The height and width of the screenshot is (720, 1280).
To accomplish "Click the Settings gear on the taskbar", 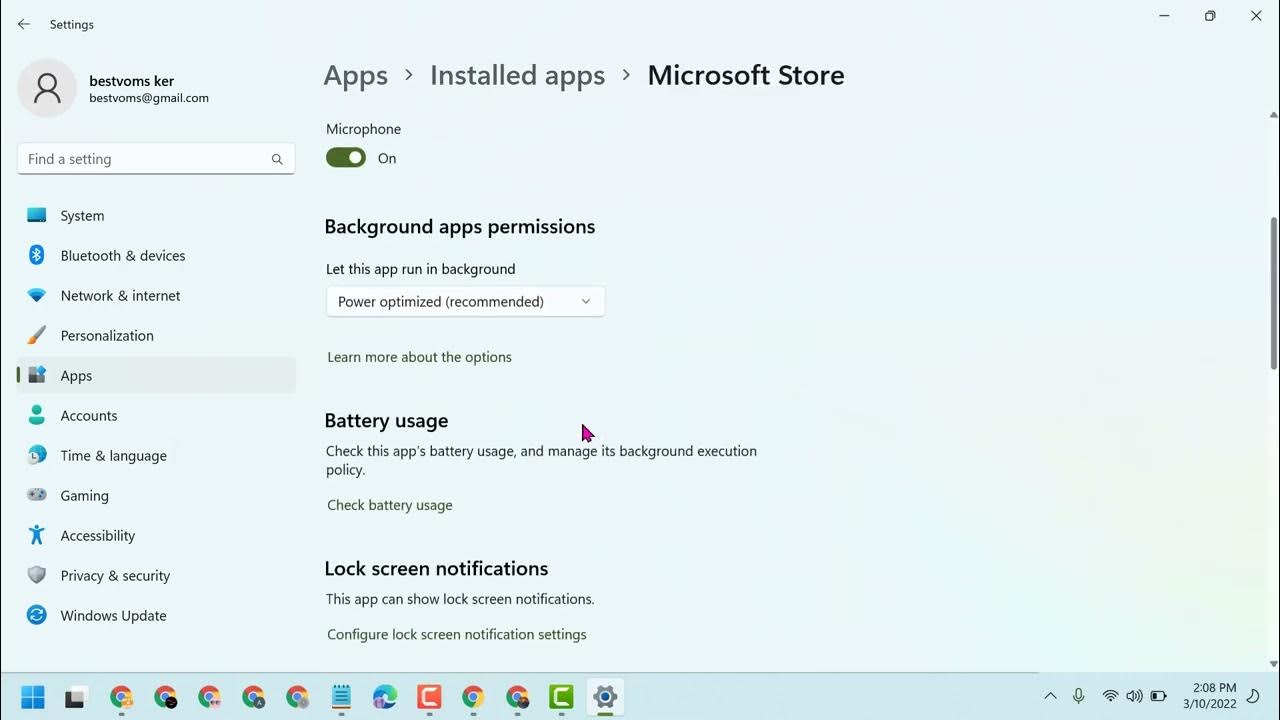I will 605,697.
